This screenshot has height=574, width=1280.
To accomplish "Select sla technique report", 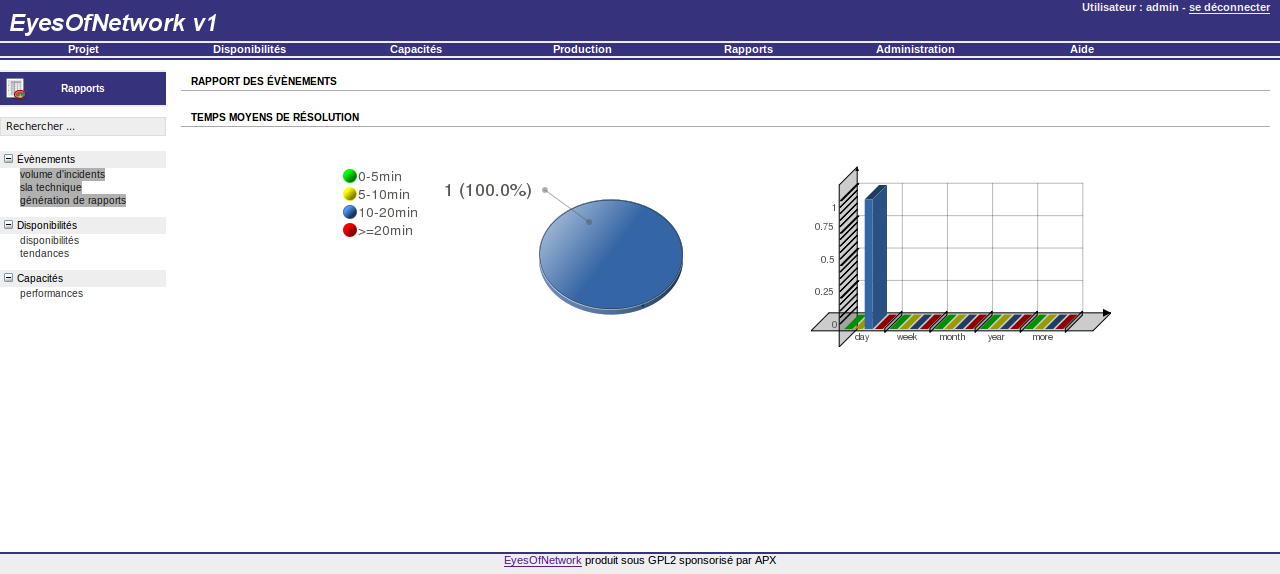I will pos(51,187).
